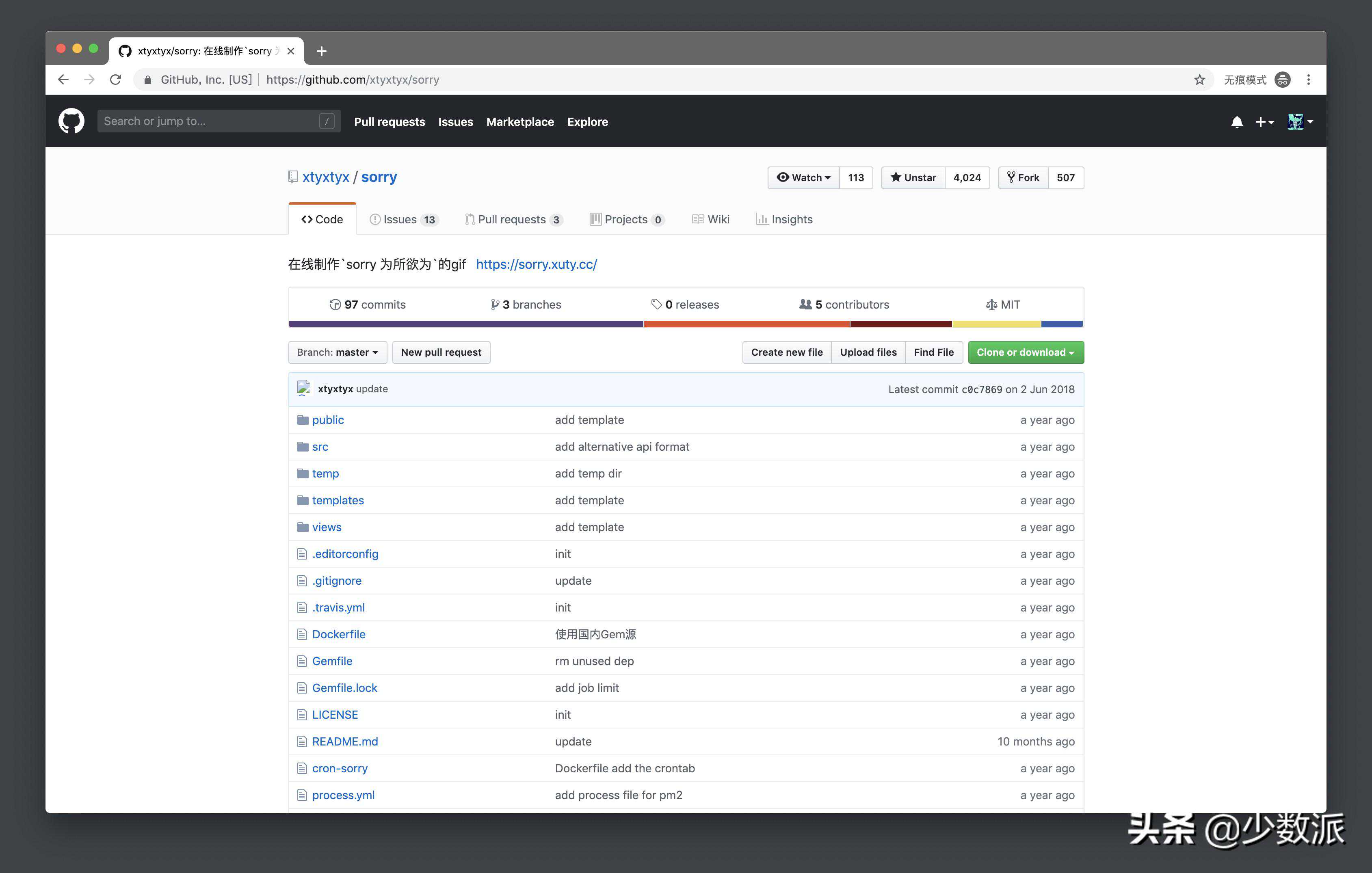Screen dimensions: 1372x873
Task: Open the Insights tab
Action: pos(784,220)
